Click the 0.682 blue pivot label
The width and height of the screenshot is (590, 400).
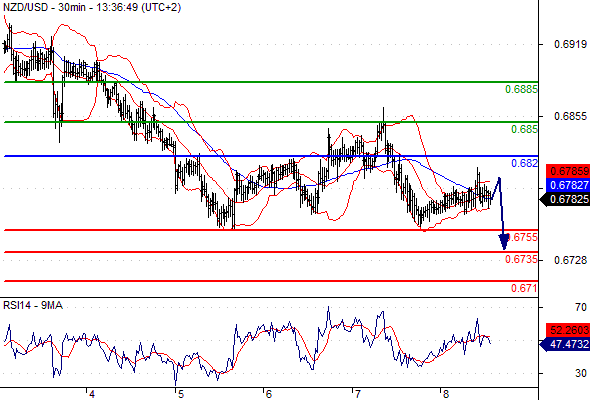(524, 163)
